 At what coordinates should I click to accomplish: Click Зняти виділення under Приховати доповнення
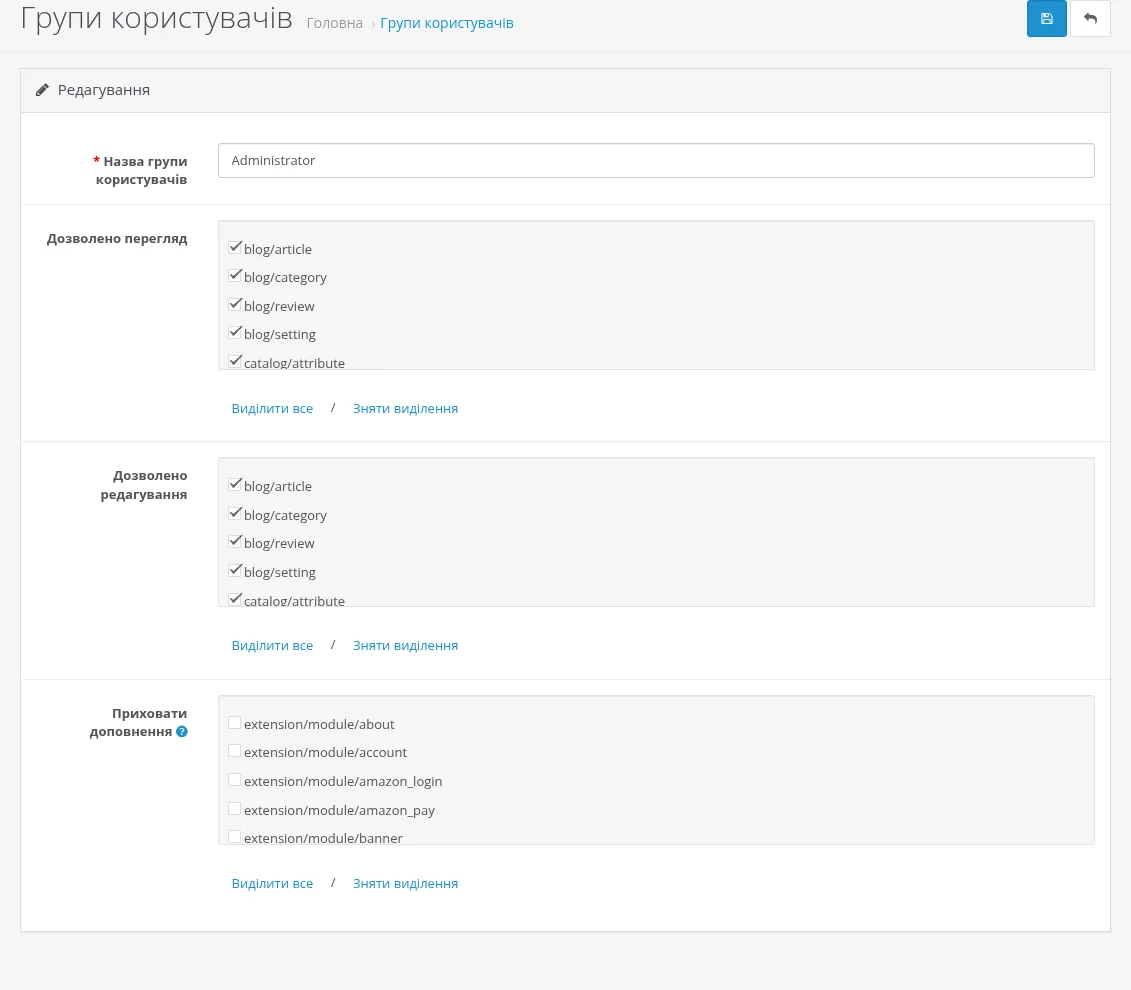[x=405, y=883]
